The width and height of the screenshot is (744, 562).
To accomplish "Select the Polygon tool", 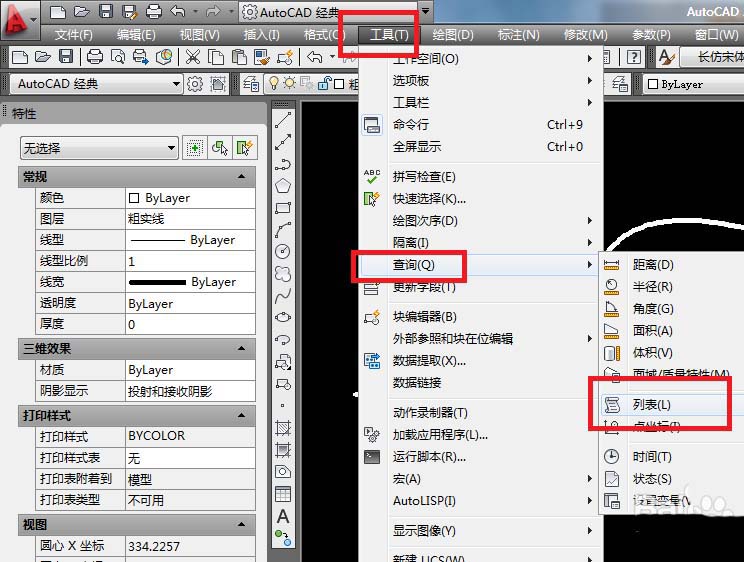I will [283, 186].
